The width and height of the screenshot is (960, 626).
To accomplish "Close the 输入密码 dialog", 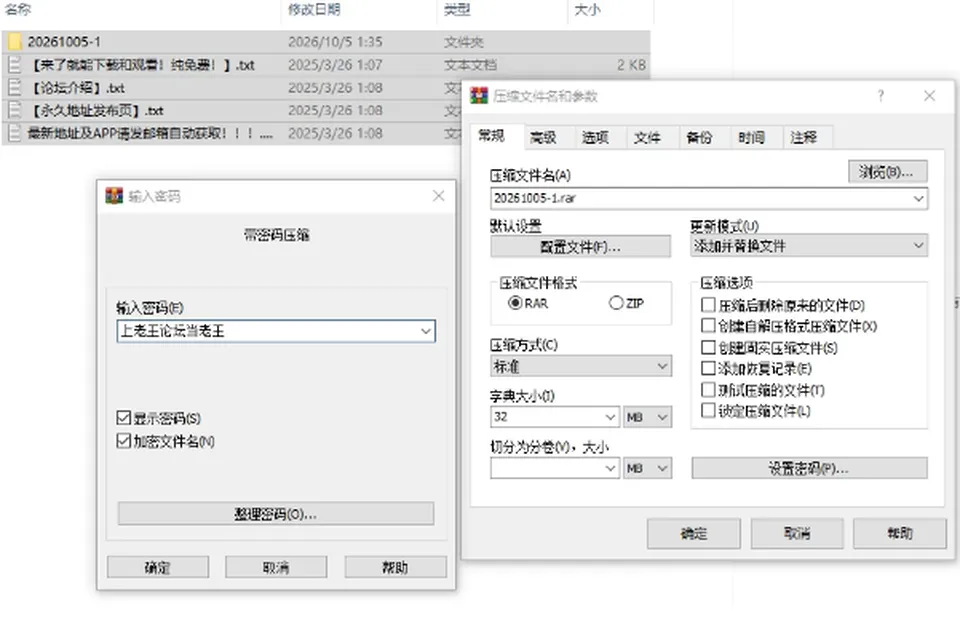I will [438, 196].
